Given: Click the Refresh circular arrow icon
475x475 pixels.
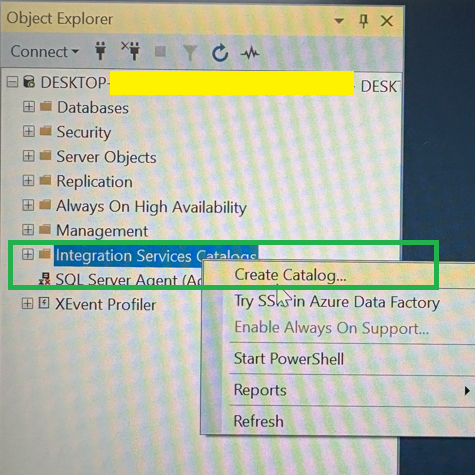Looking at the screenshot, I should 220,53.
